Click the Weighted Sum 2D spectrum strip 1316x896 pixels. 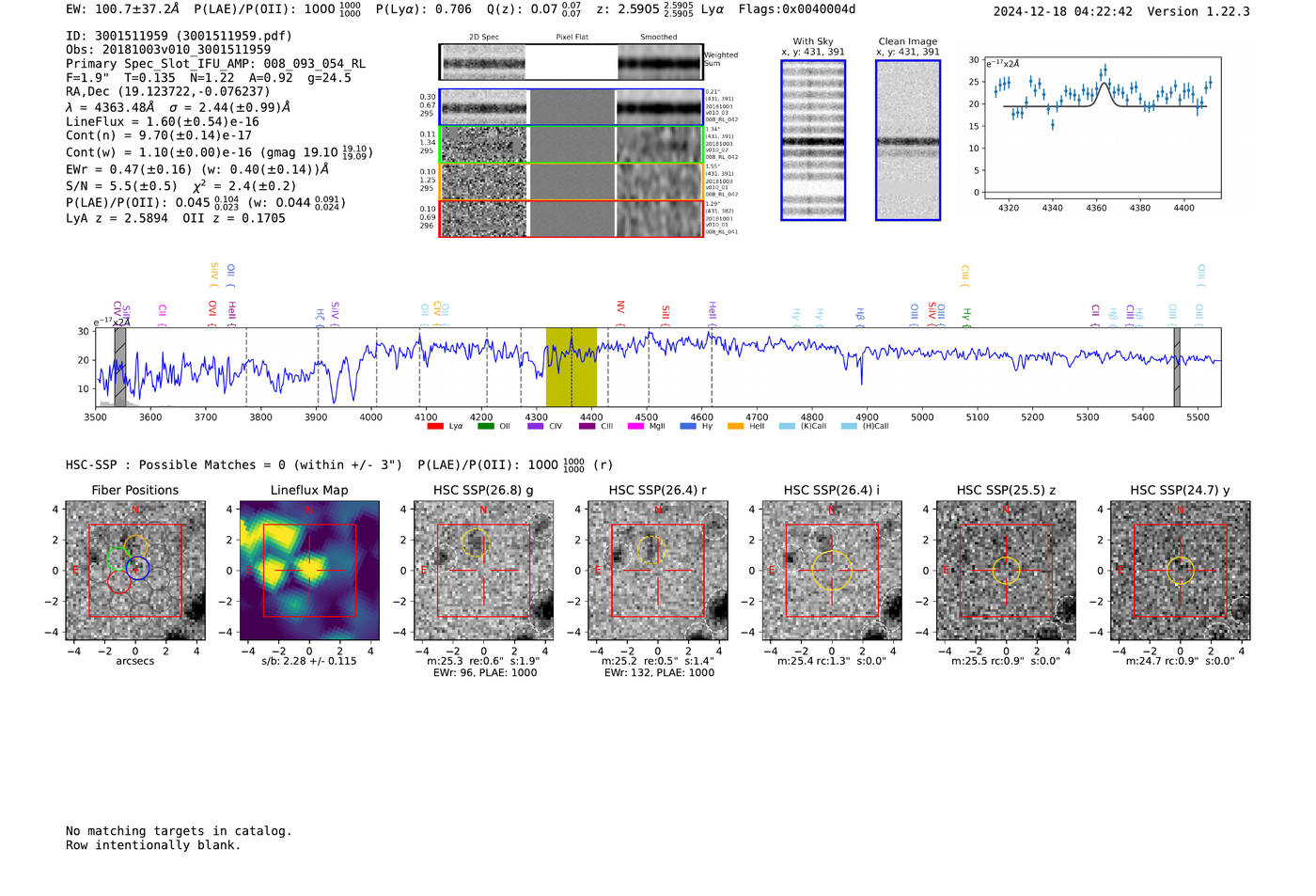pos(572,62)
